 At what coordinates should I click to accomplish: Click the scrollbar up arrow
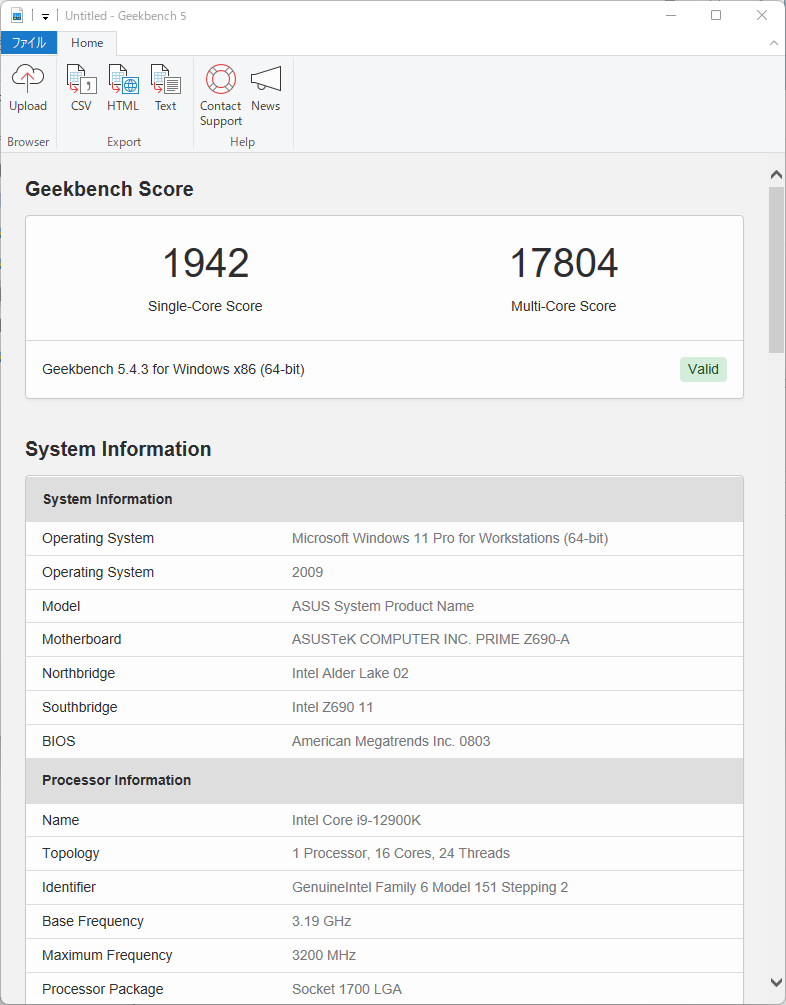[776, 174]
